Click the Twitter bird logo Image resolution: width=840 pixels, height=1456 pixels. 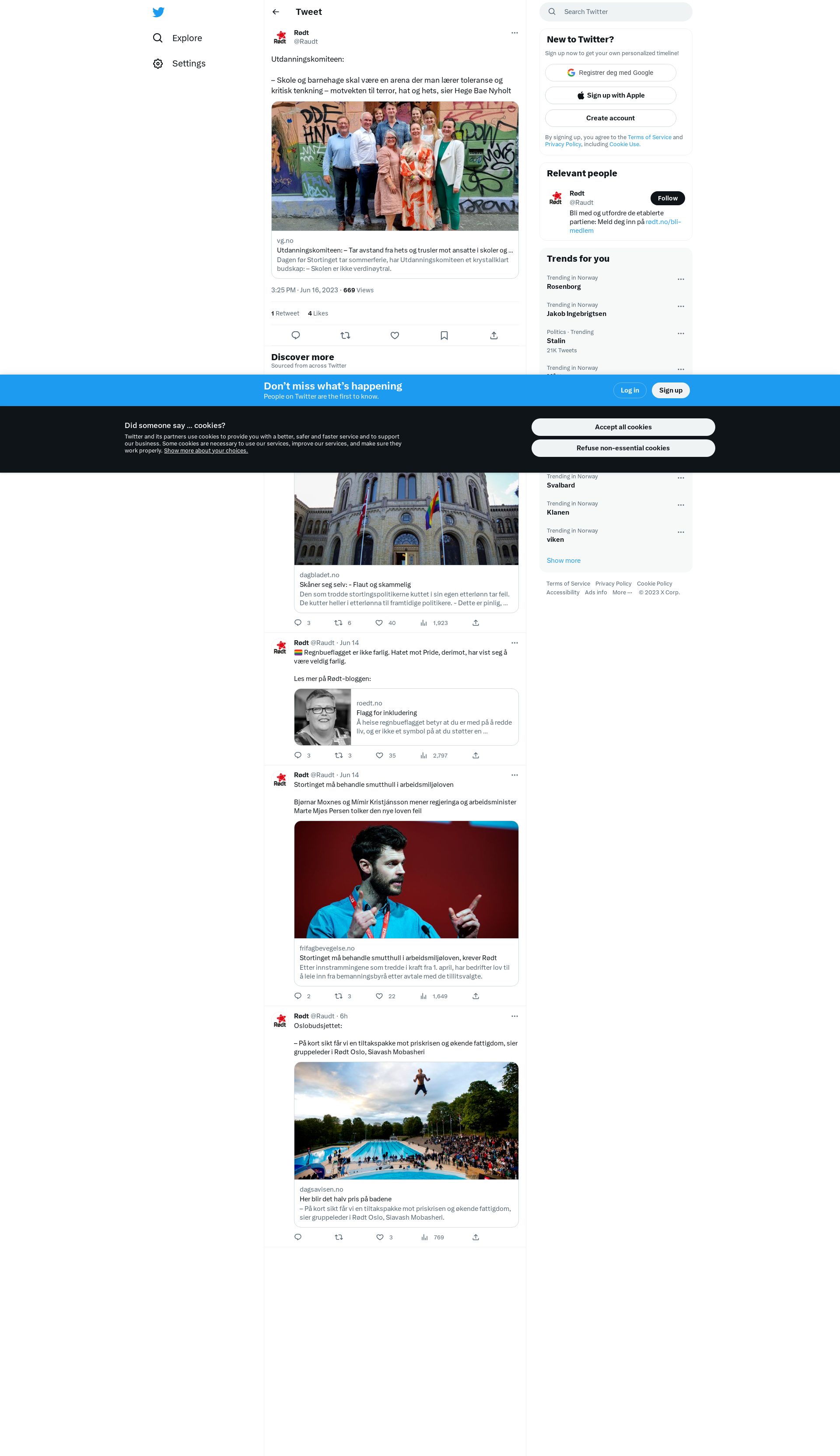click(158, 11)
